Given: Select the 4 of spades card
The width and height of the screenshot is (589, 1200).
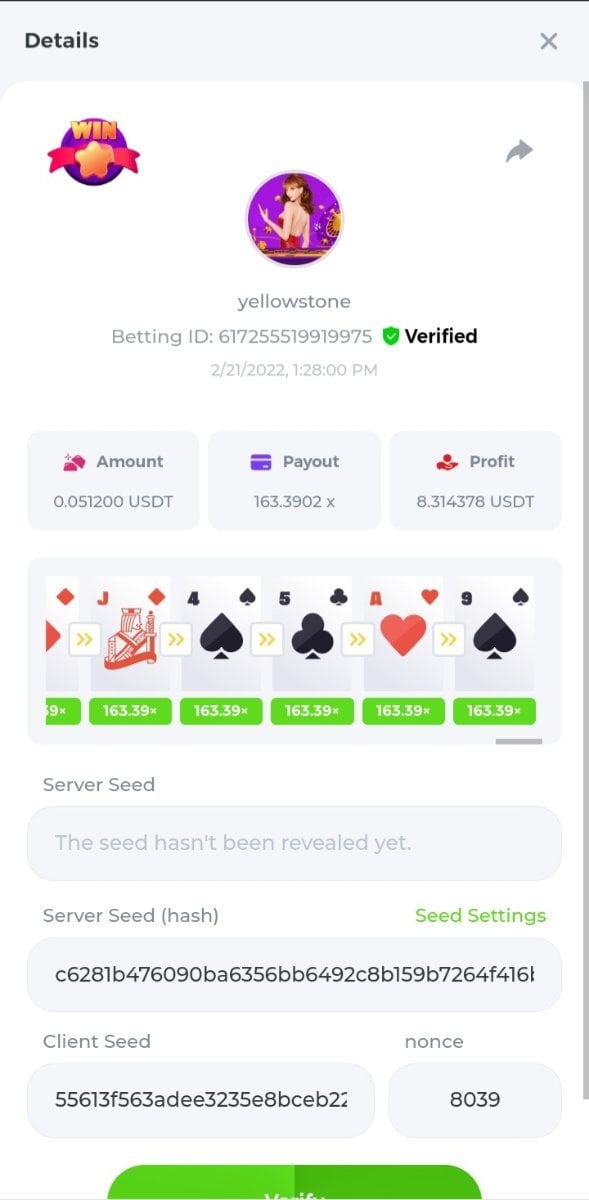Looking at the screenshot, I should click(x=220, y=634).
